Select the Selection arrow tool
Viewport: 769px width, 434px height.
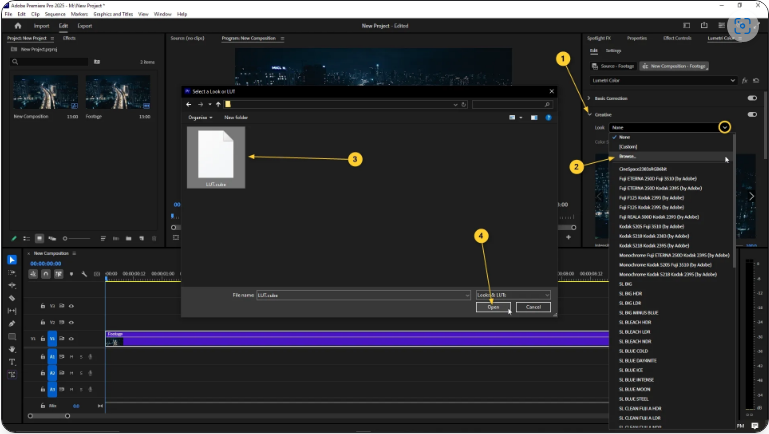click(12, 259)
